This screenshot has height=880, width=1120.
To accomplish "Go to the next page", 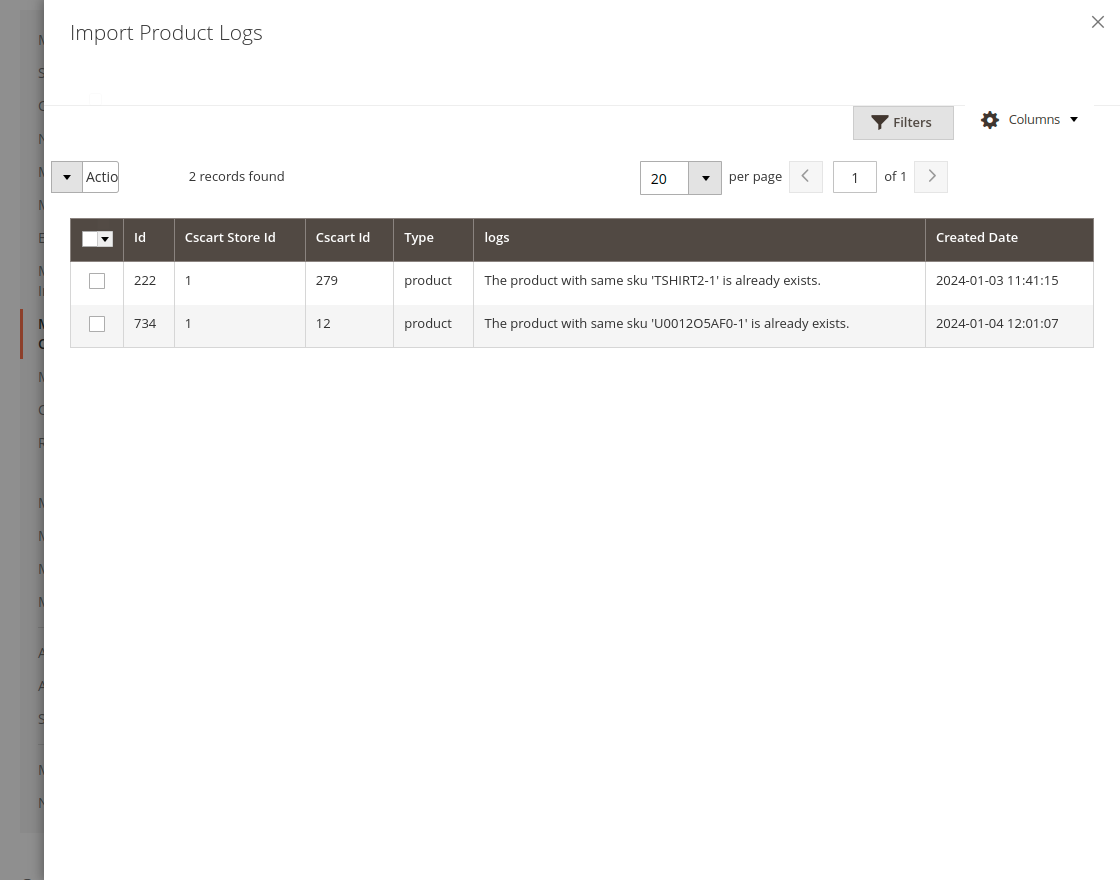I will 931,176.
